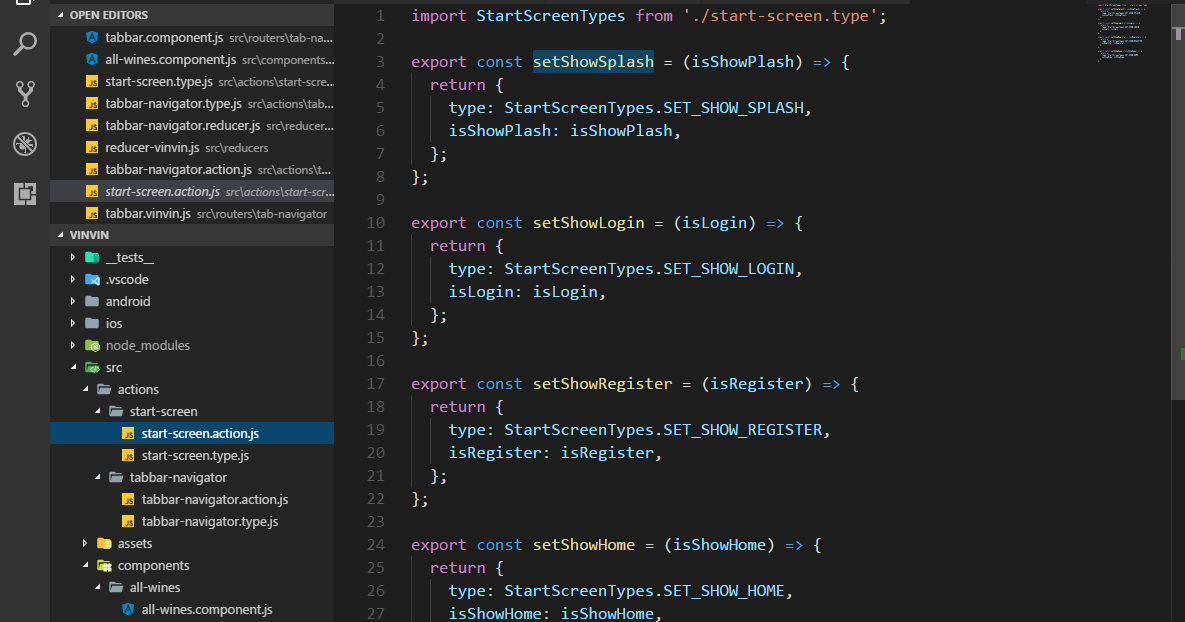Open the Source Control view
Viewport: 1185px width, 622px height.
pos(25,94)
